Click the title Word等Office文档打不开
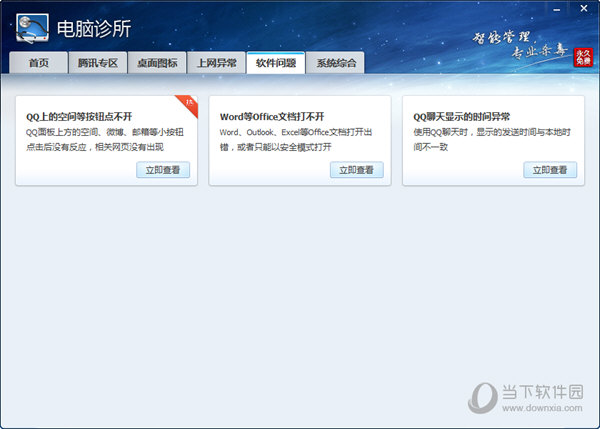Screen dimensions: 600x429 [272, 117]
